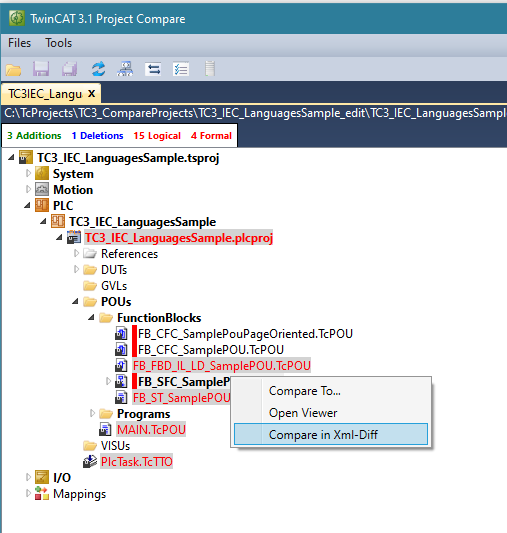Click the Refresh comparison toolbar icon
This screenshot has height=533, width=507.
(98, 69)
